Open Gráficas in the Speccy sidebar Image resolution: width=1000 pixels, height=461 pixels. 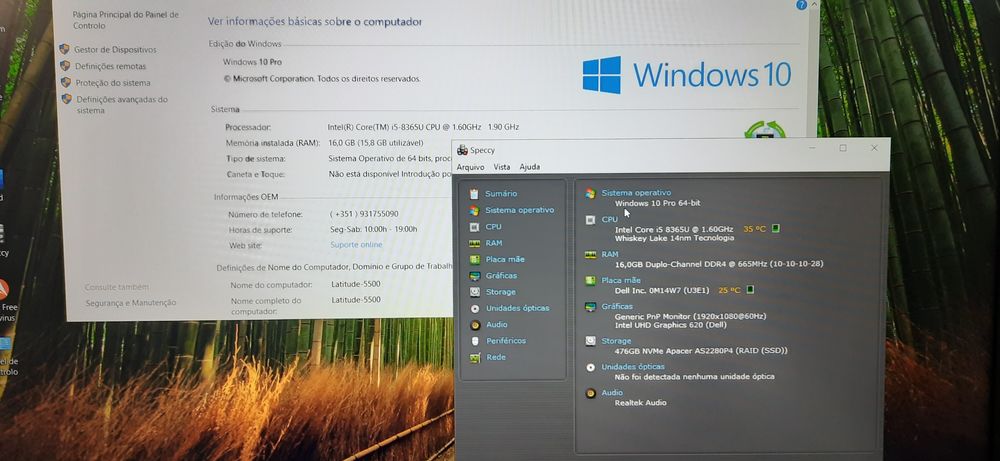coord(501,275)
